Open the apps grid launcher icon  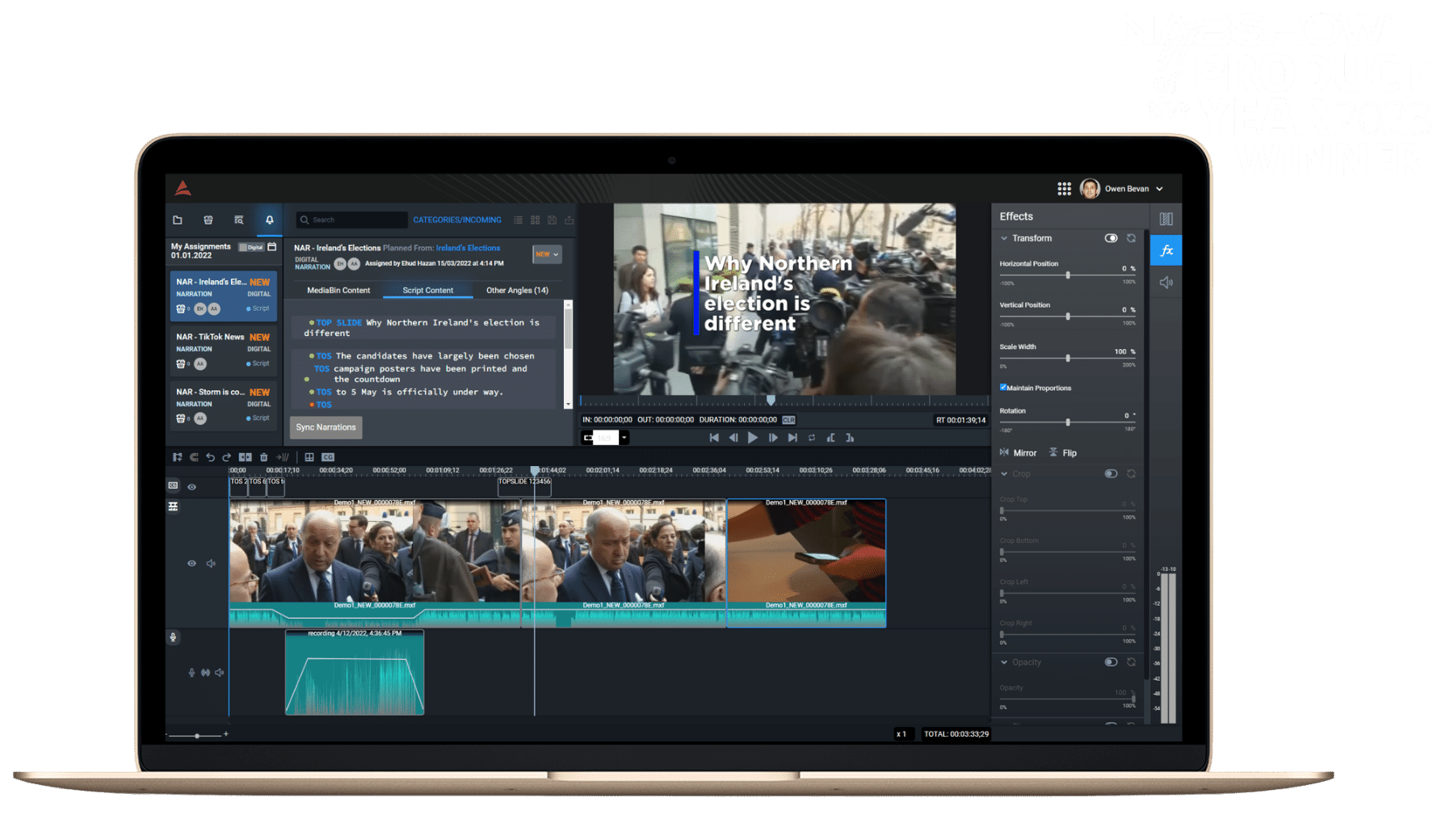[1064, 189]
